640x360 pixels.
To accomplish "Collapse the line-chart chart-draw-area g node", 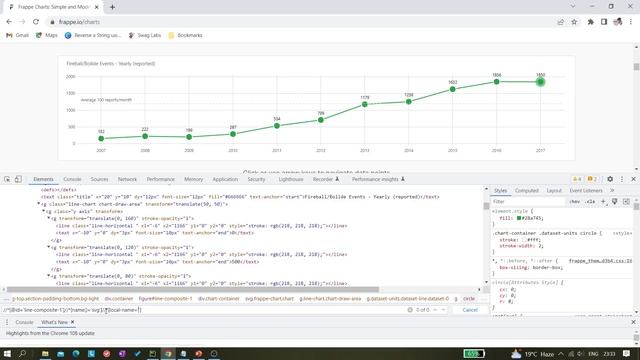I will point(39,204).
